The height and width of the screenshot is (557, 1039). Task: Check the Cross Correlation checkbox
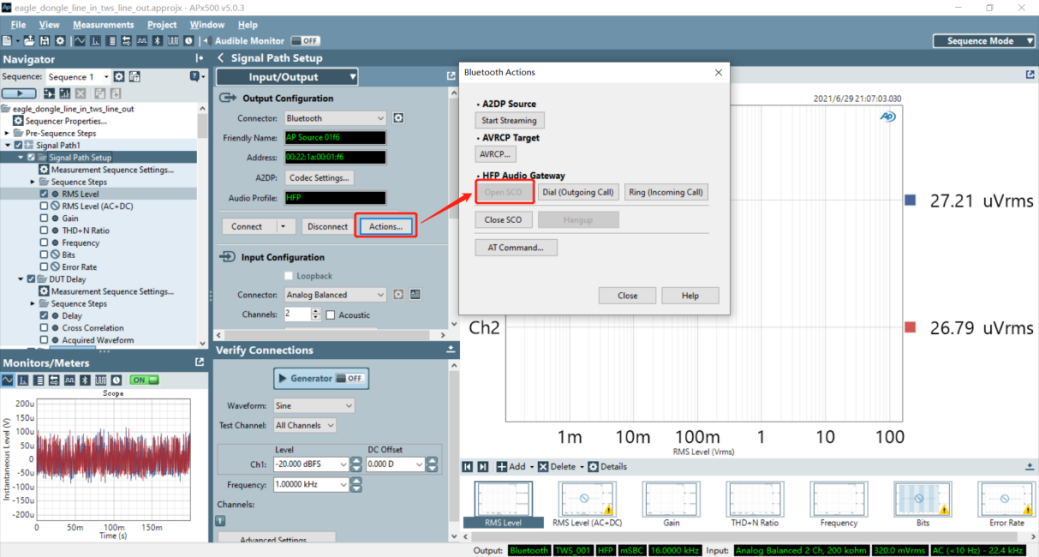44,328
